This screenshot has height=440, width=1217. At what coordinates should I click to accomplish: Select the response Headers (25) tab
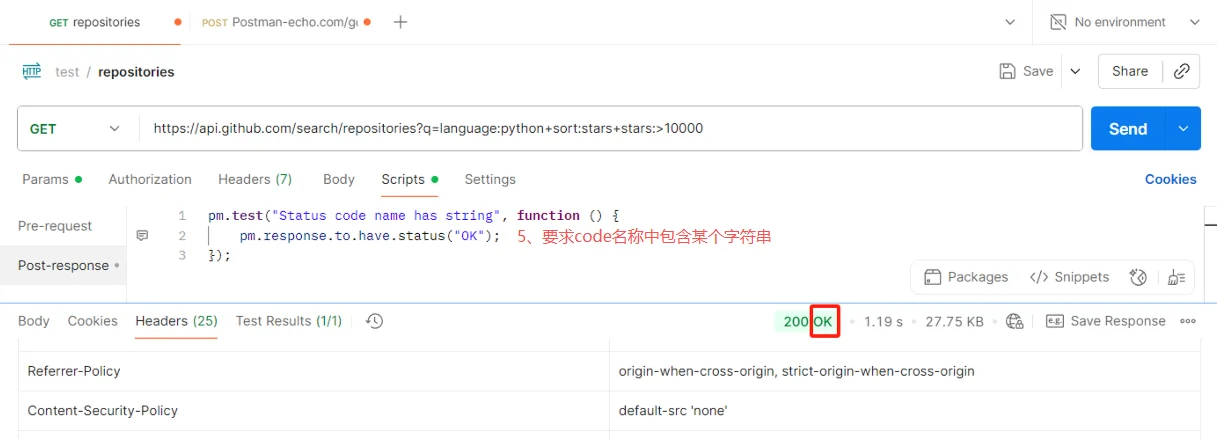[x=177, y=321]
